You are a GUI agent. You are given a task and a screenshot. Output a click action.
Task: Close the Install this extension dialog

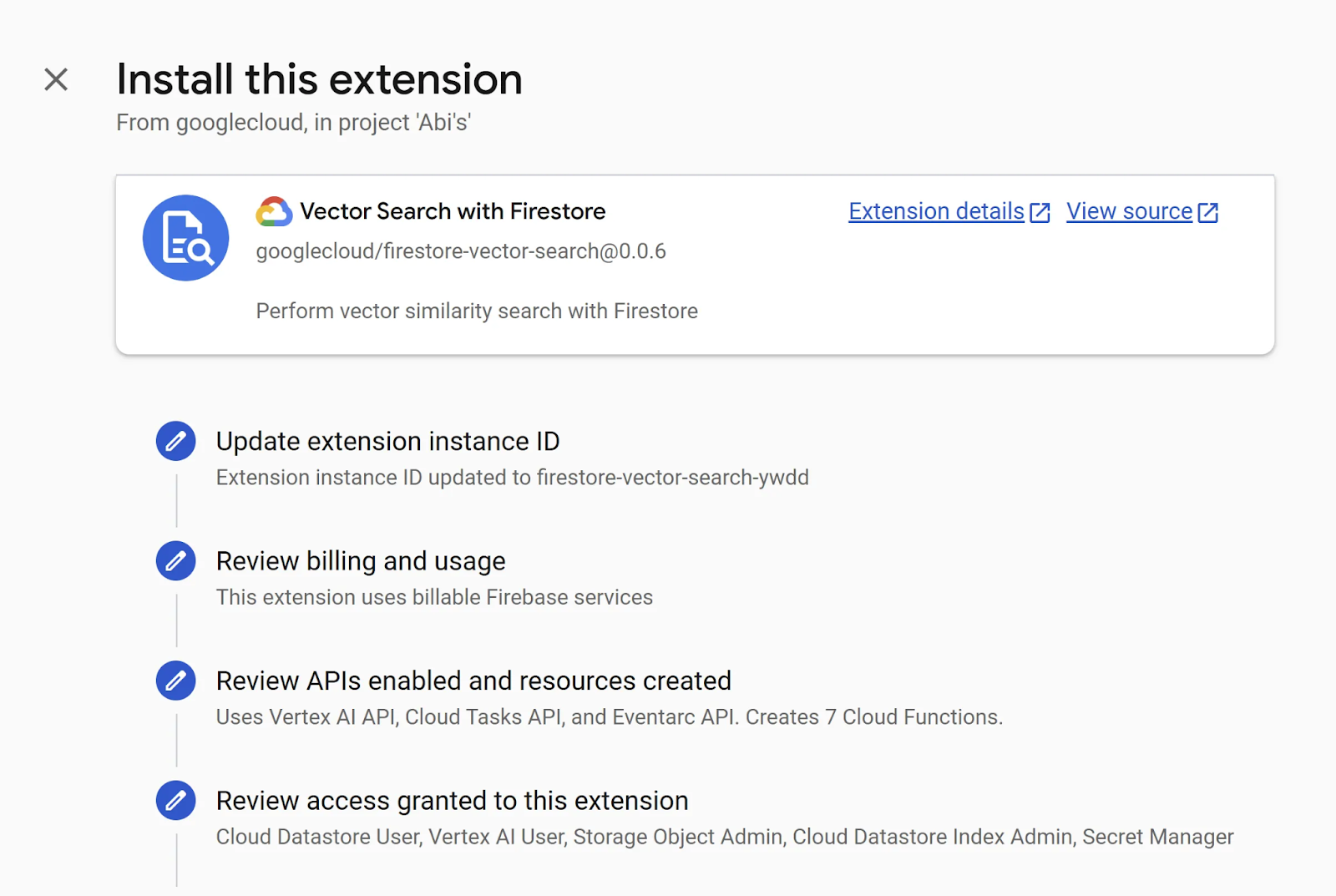coord(56,79)
